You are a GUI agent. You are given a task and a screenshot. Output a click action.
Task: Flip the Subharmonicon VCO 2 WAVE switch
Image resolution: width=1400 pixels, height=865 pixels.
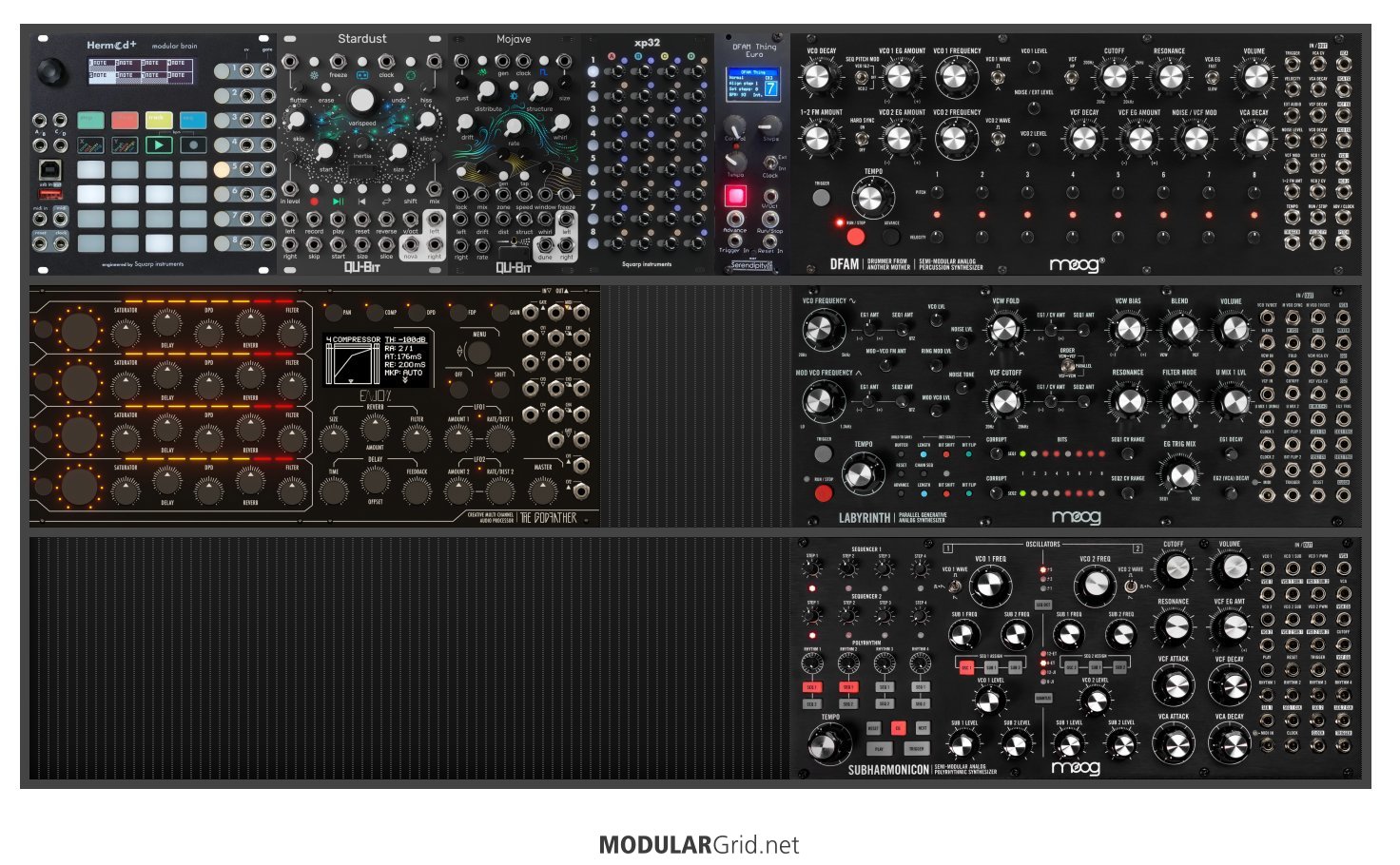1129,586
